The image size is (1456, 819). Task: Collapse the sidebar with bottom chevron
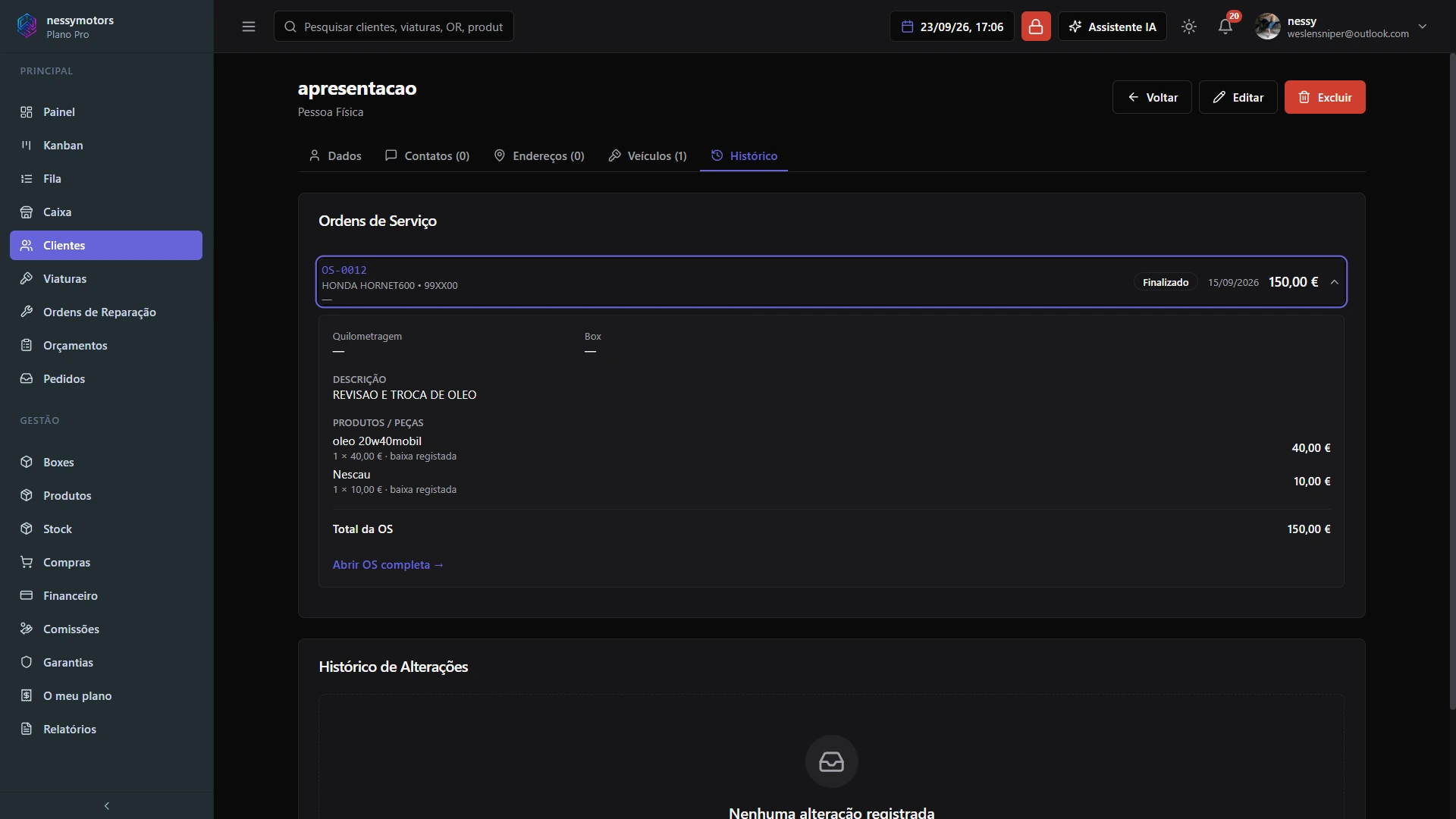(107, 806)
